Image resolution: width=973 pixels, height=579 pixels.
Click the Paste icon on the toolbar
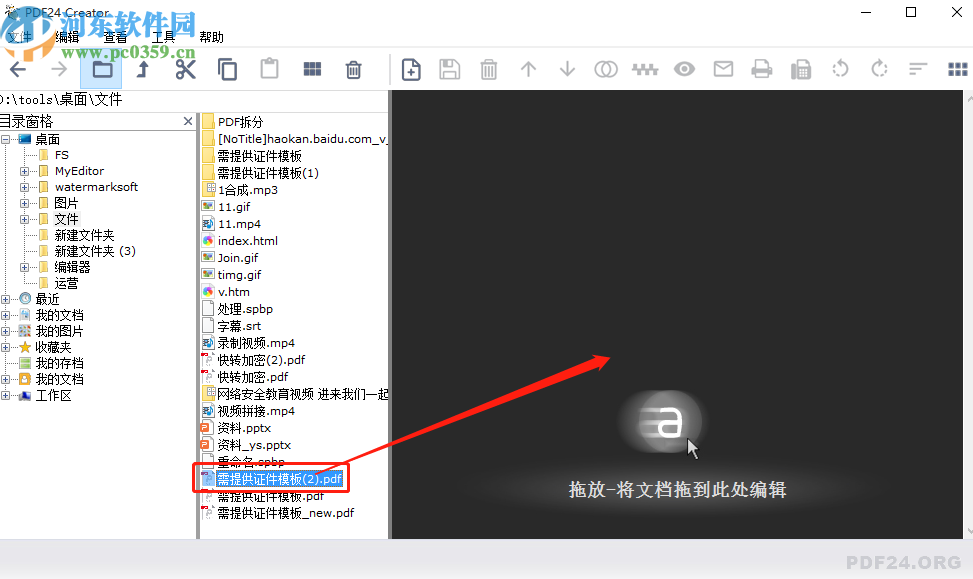(x=268, y=69)
